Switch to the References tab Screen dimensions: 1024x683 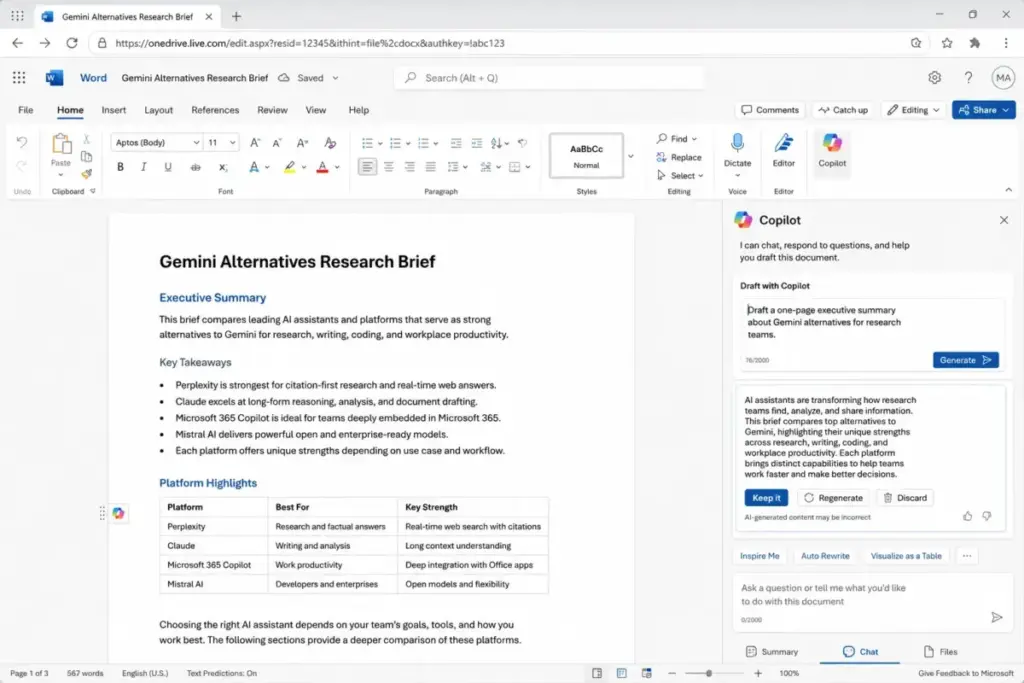(x=215, y=110)
